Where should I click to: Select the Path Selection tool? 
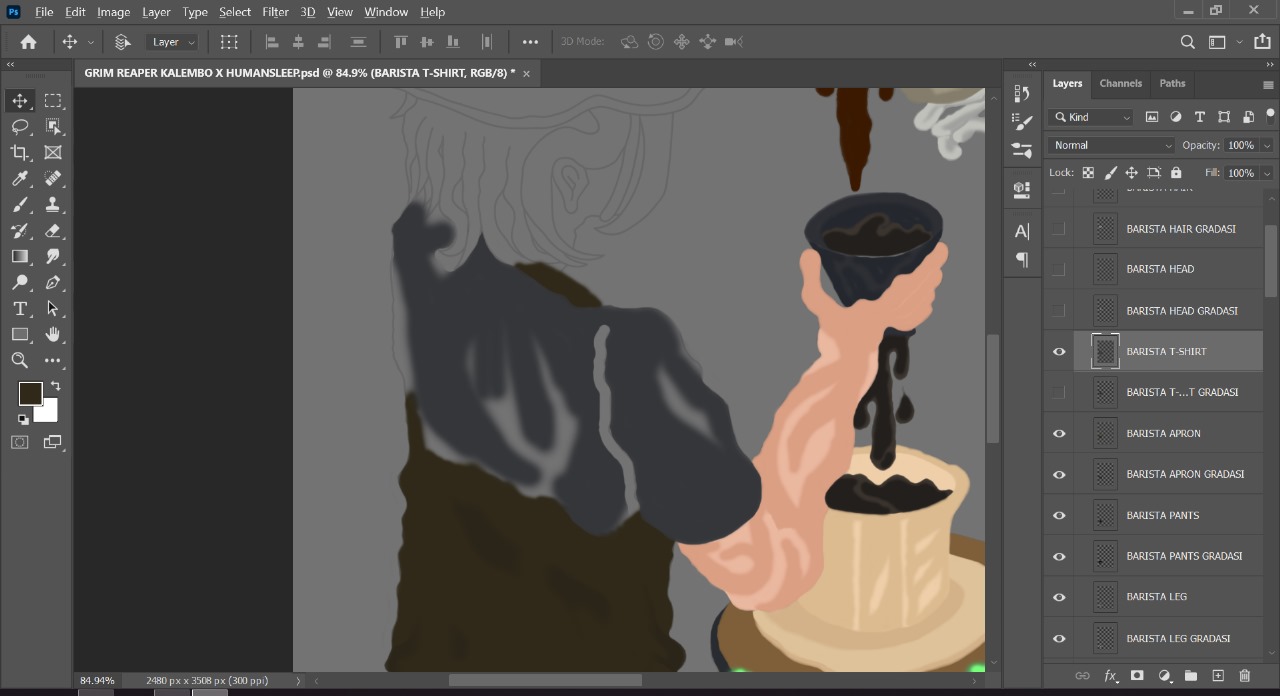(53, 309)
